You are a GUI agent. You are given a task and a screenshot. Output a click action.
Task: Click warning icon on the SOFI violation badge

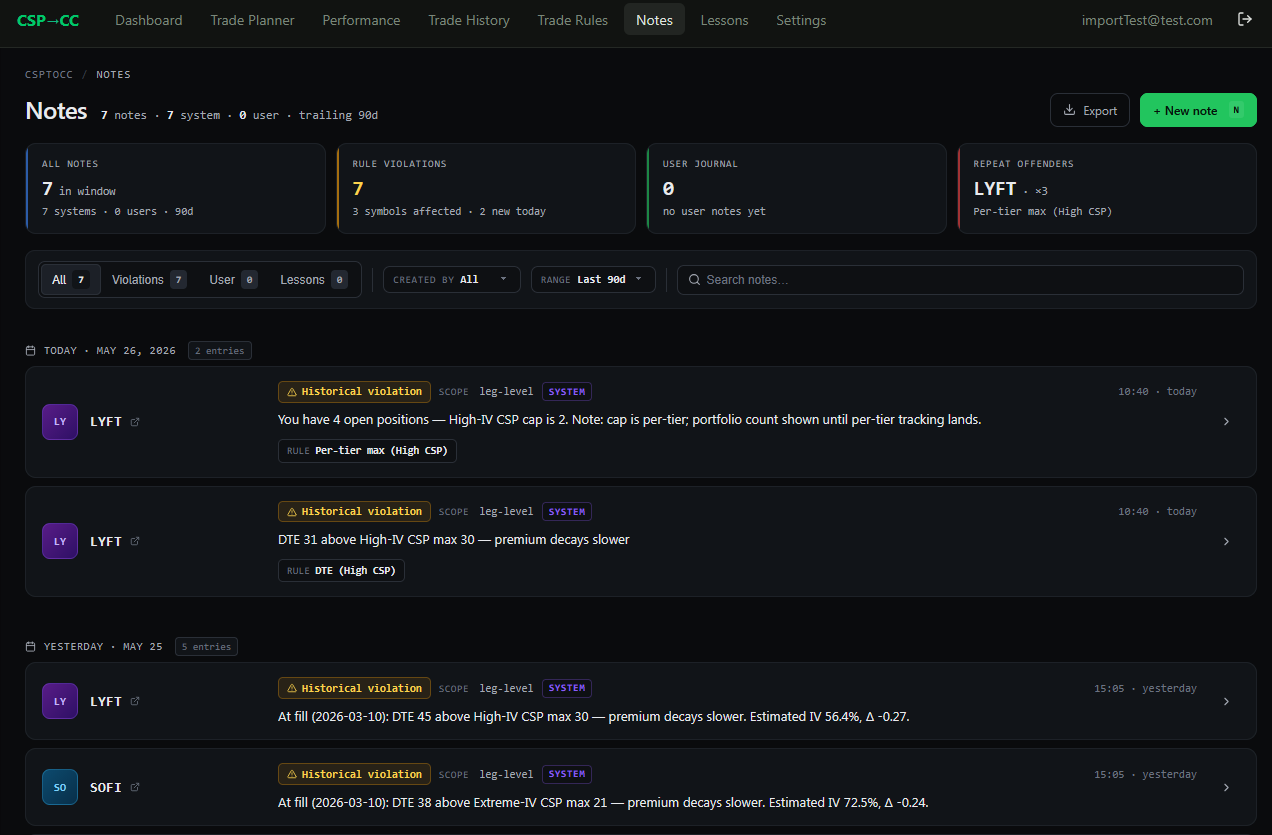pos(292,774)
